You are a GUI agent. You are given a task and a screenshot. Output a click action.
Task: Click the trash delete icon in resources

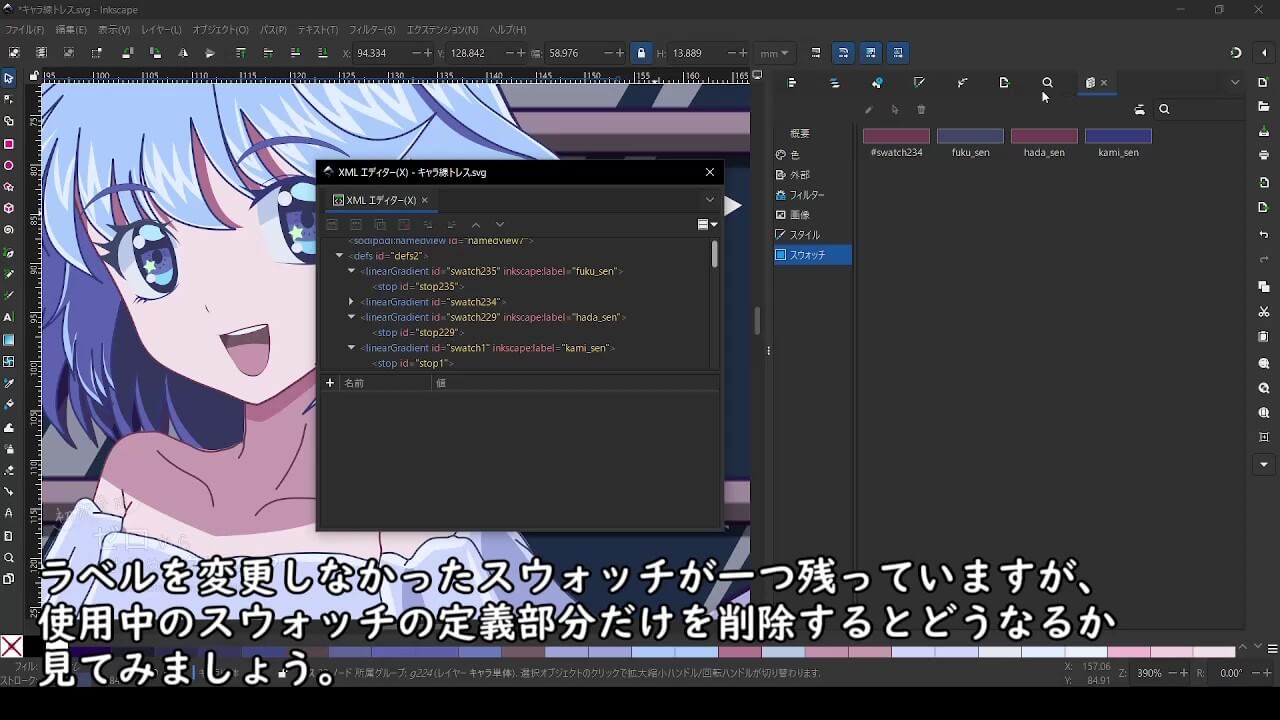coord(922,110)
